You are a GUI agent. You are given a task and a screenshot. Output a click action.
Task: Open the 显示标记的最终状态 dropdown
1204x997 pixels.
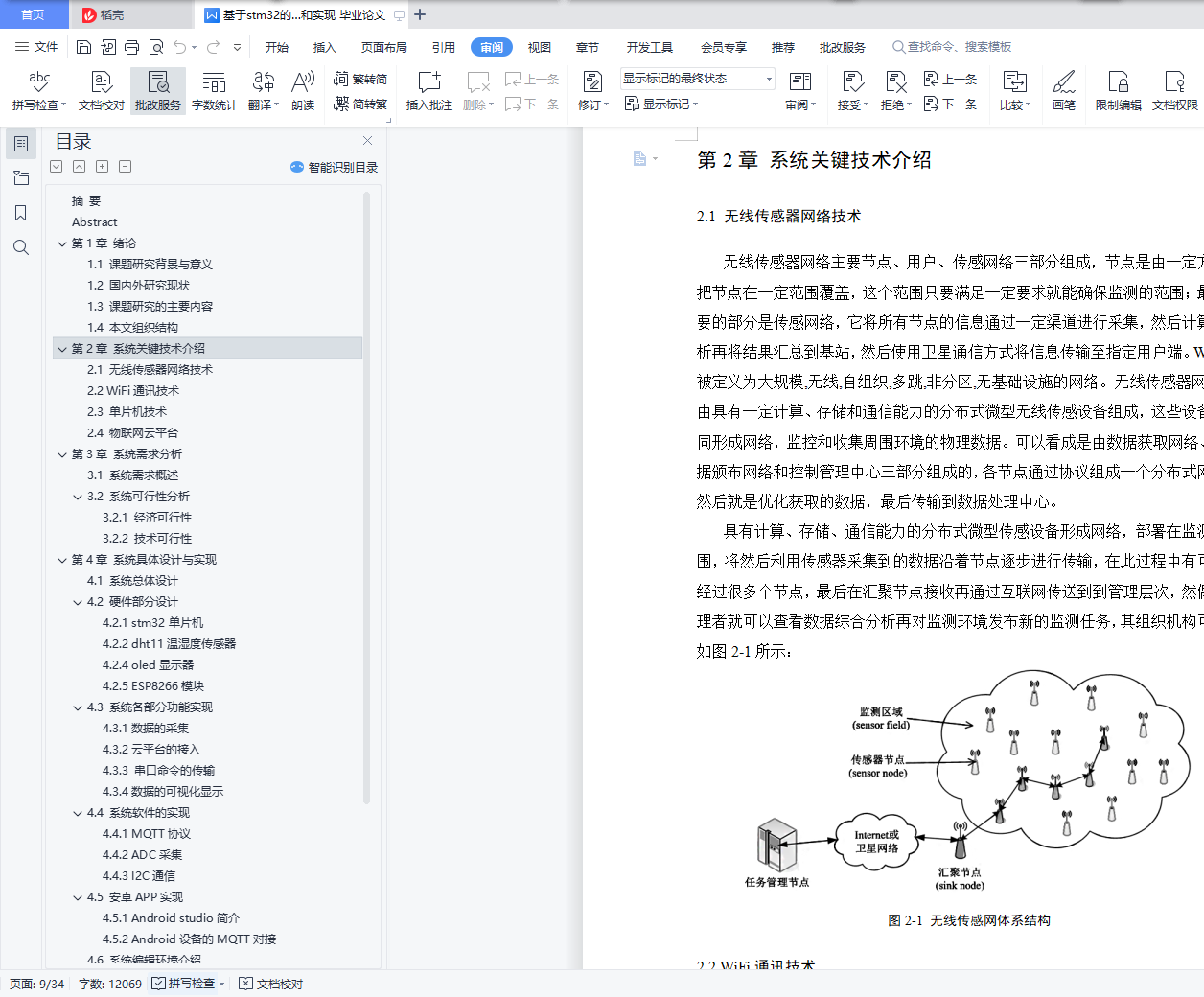[698, 79]
